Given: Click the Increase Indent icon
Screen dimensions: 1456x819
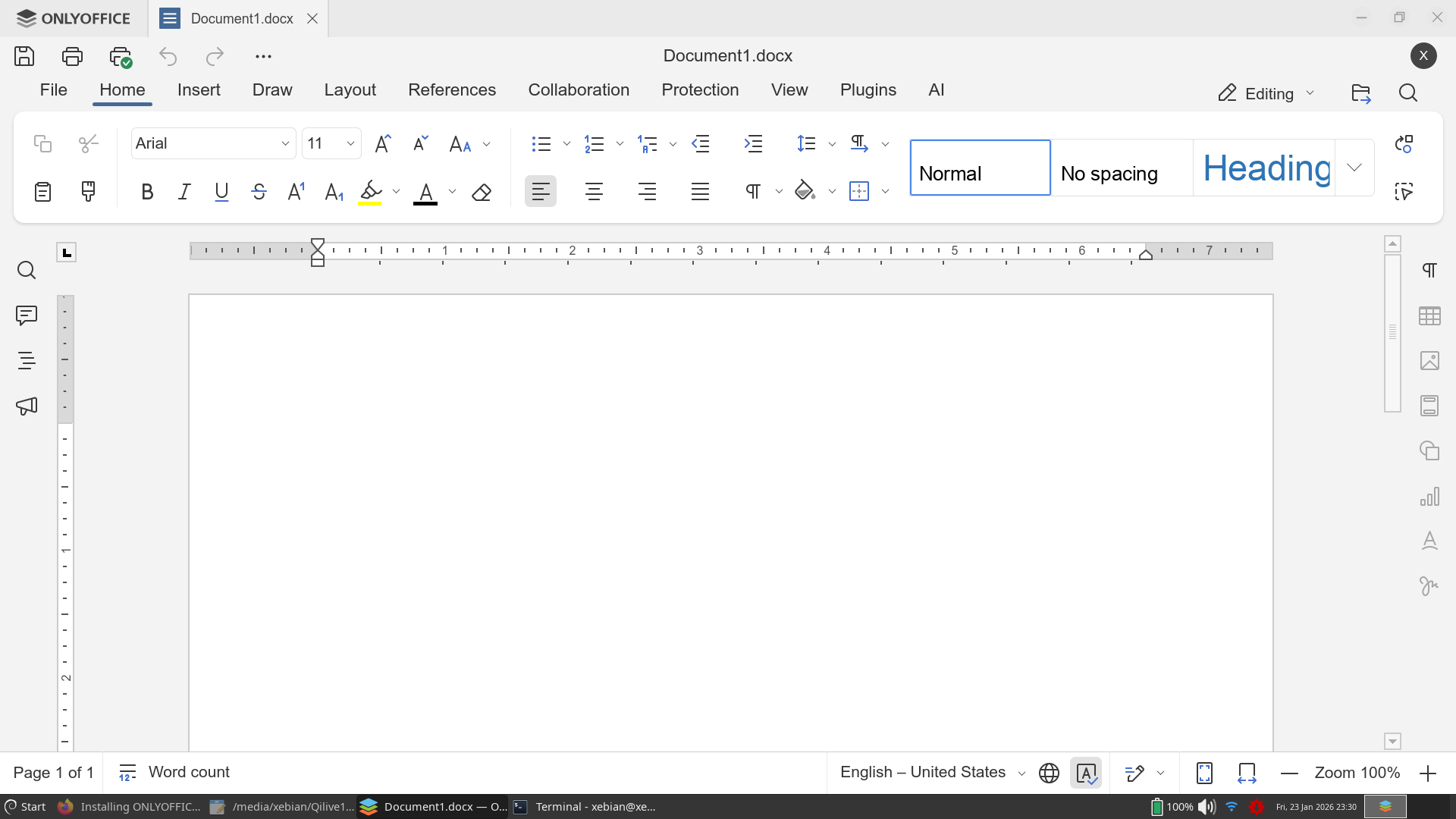Looking at the screenshot, I should [x=753, y=144].
